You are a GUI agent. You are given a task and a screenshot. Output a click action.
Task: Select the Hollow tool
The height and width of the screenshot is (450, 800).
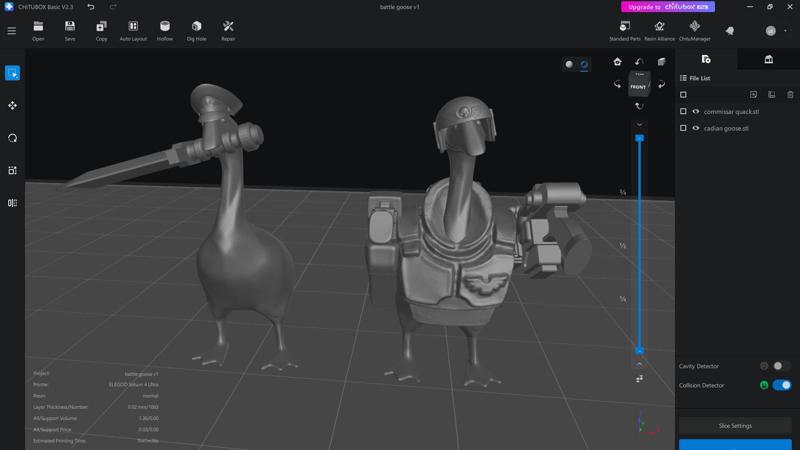(x=165, y=31)
